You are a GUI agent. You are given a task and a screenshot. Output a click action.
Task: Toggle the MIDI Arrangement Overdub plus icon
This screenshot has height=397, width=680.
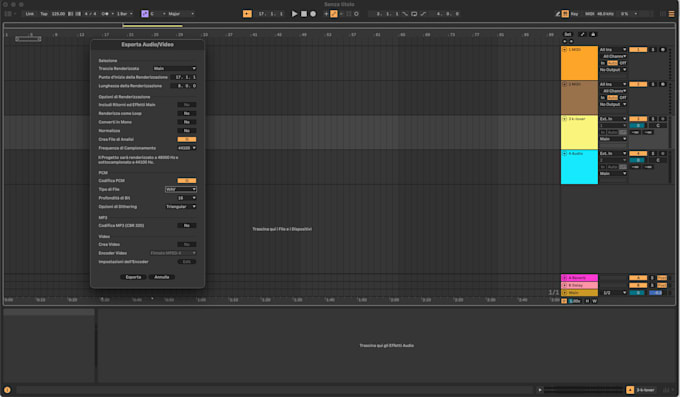[326, 14]
